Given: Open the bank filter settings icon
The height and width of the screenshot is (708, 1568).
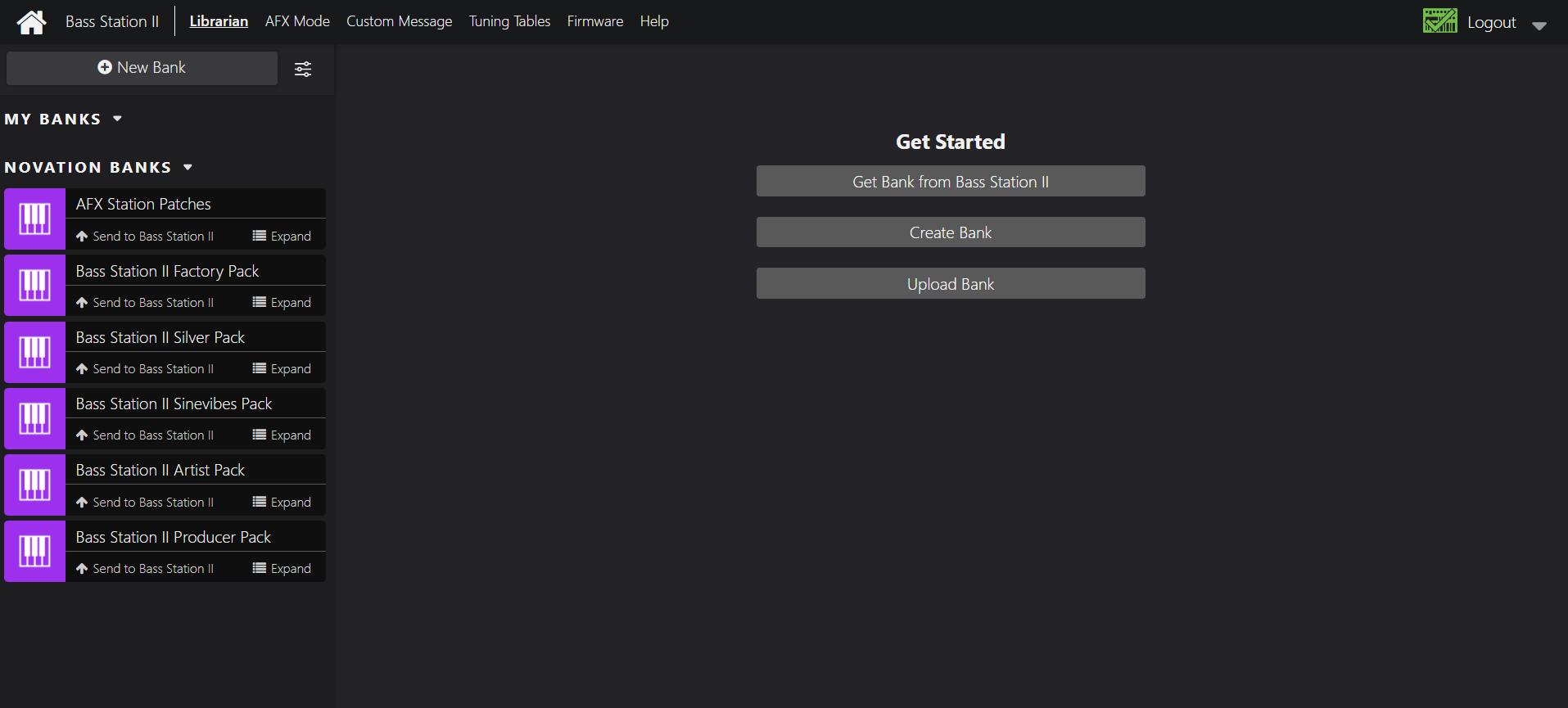Looking at the screenshot, I should click(303, 69).
